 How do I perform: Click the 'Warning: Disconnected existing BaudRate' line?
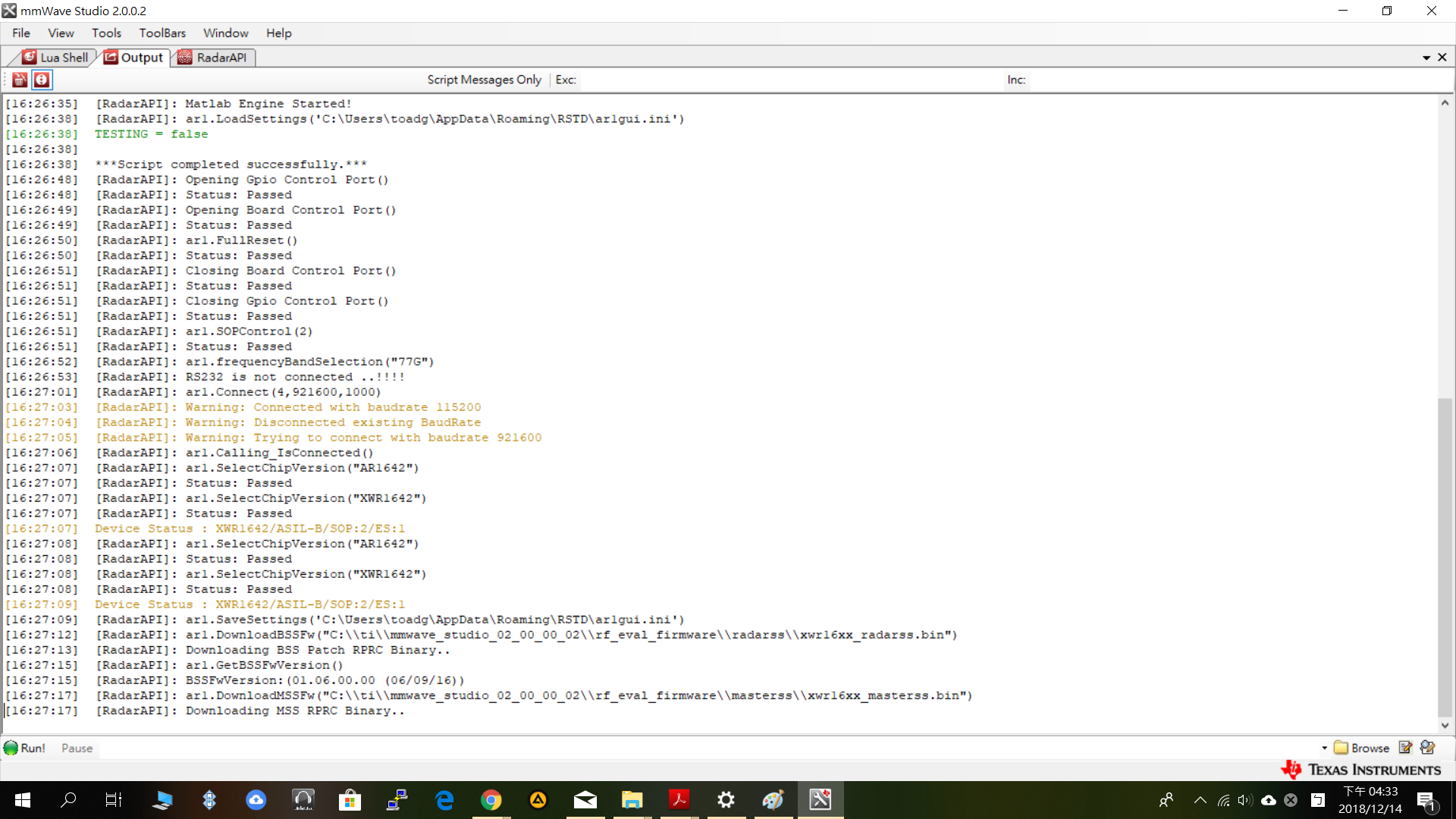pos(333,422)
